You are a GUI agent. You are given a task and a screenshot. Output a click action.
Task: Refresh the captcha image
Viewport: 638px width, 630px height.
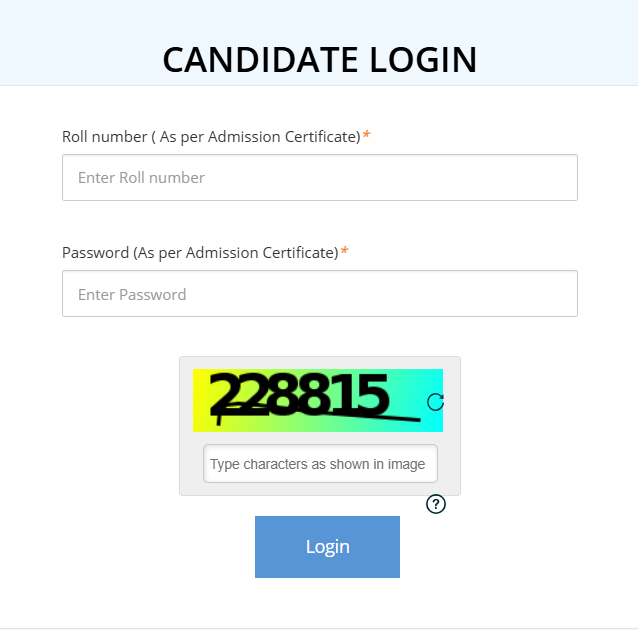(435, 402)
